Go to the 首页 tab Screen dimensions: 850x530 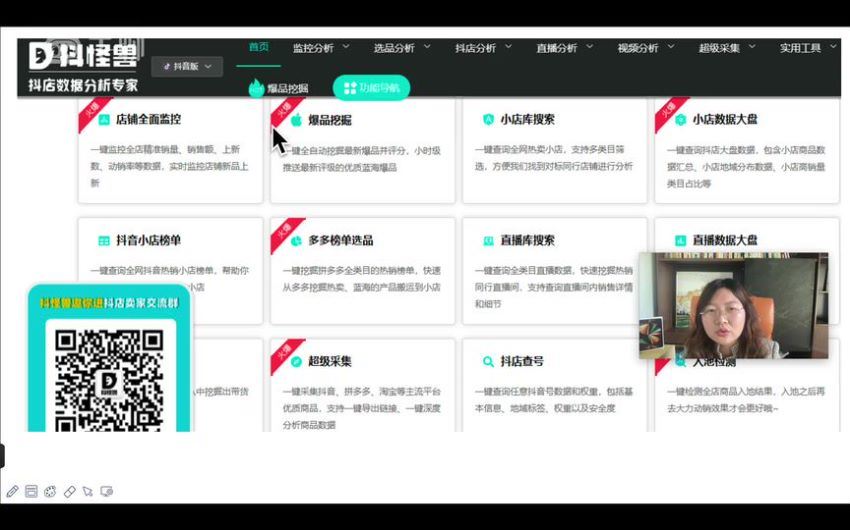(259, 47)
